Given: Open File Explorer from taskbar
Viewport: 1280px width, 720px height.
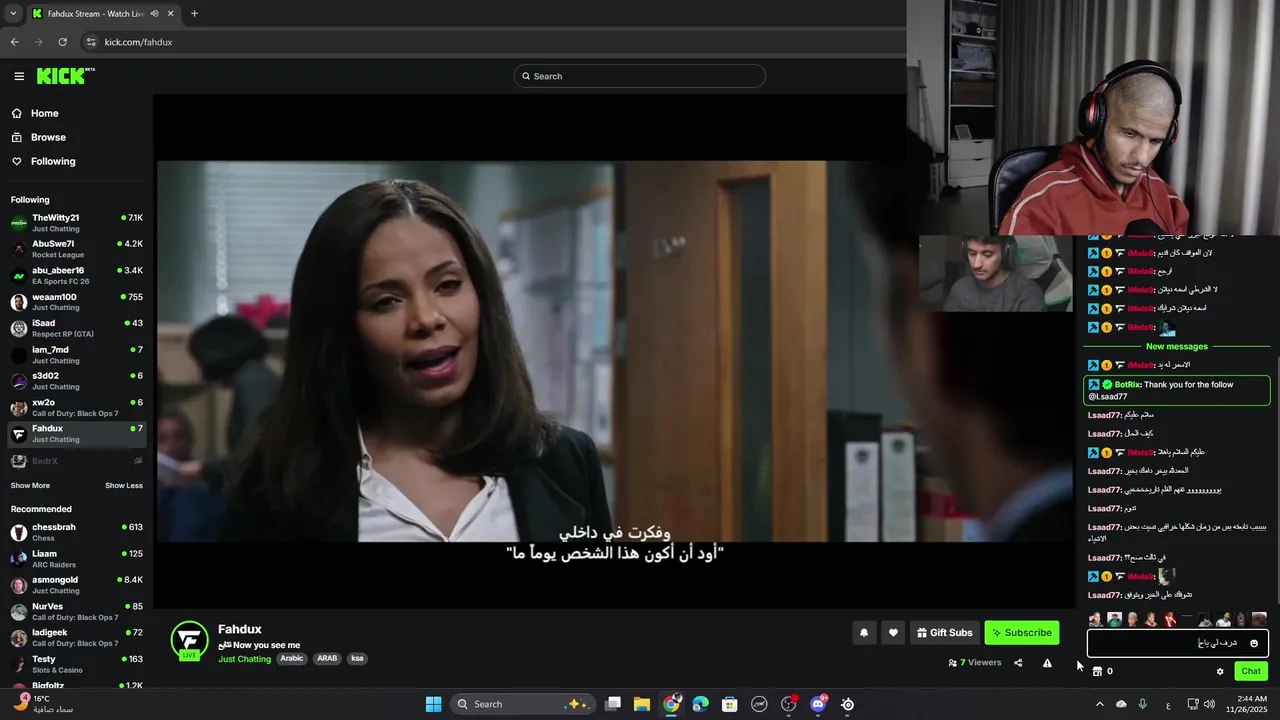Looking at the screenshot, I should pyautogui.click(x=642, y=704).
